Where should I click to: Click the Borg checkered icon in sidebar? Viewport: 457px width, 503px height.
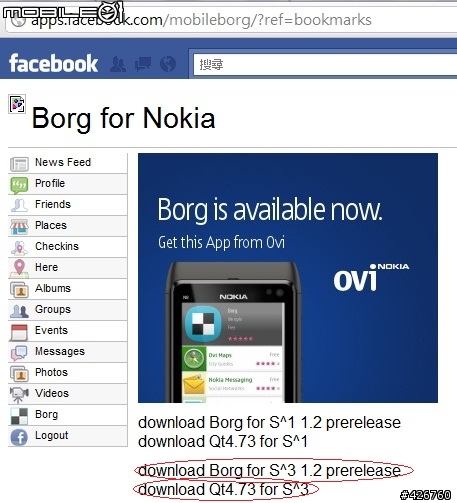coord(19,416)
